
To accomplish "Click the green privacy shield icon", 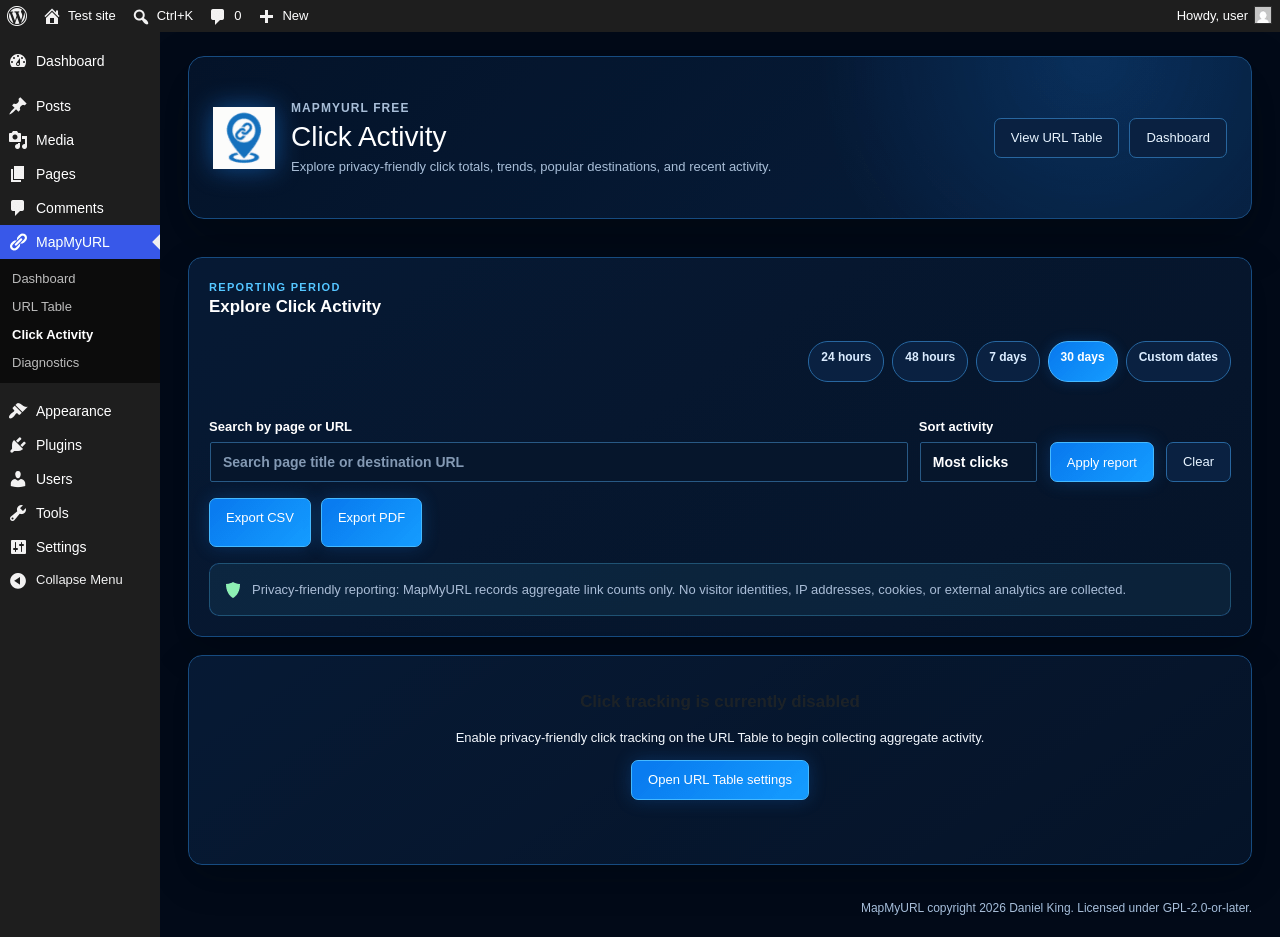I will point(233,590).
